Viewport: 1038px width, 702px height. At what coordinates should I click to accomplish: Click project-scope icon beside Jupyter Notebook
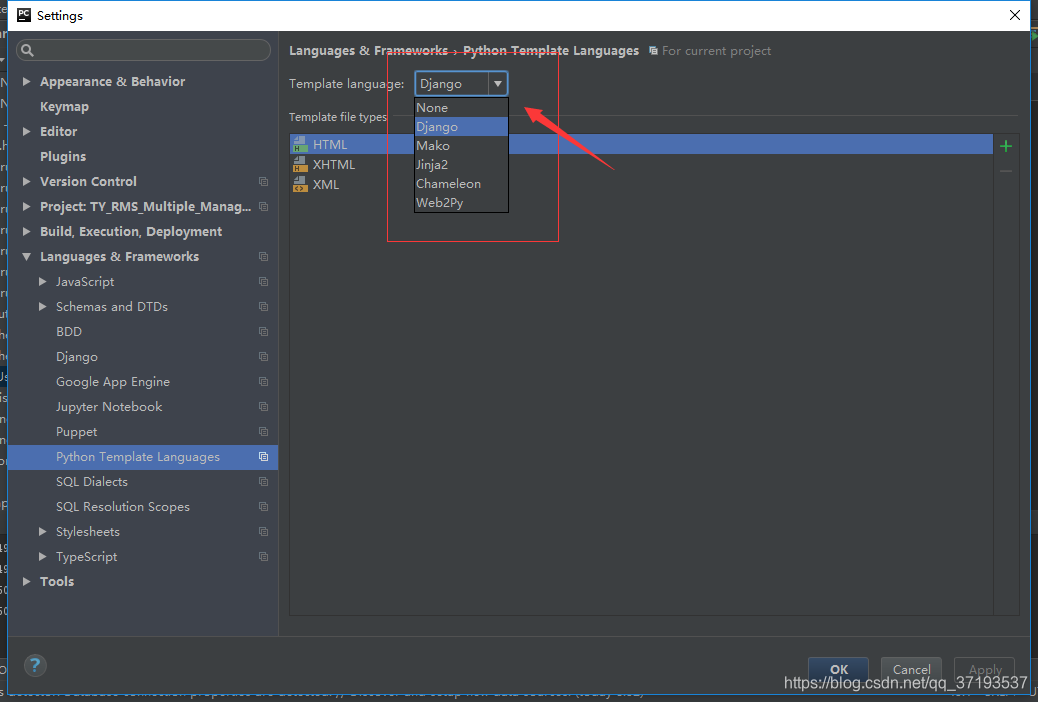[263, 407]
